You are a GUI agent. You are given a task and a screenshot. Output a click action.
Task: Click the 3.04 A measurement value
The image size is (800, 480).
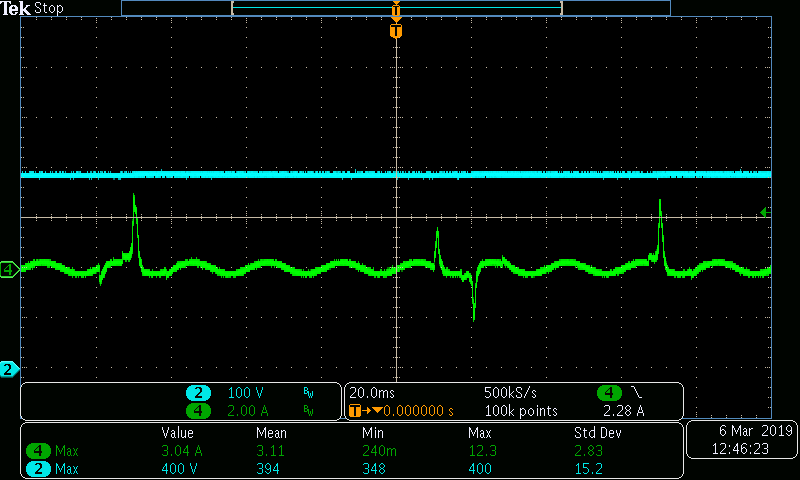pos(182,451)
